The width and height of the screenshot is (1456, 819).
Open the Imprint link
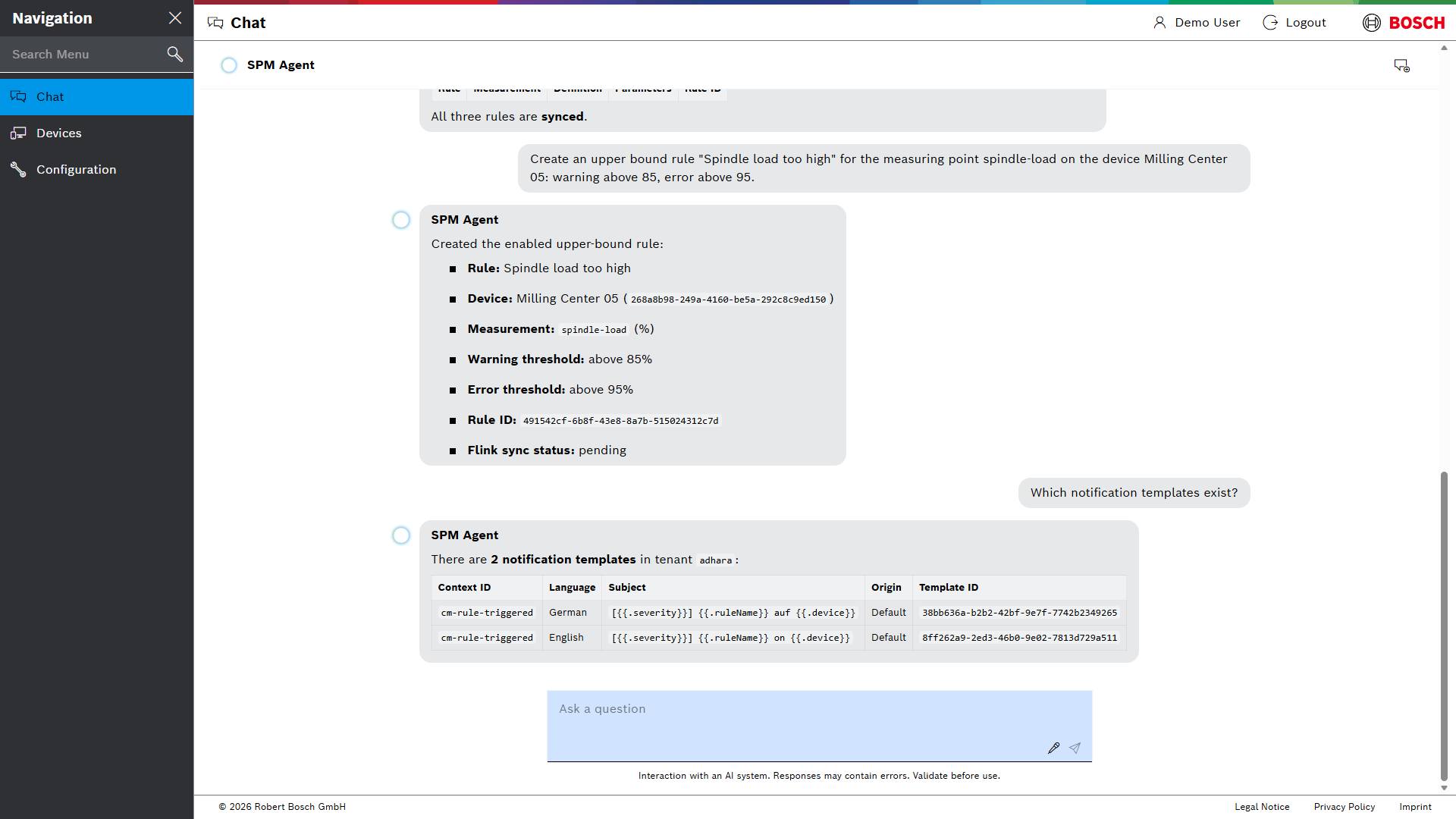coord(1415,807)
